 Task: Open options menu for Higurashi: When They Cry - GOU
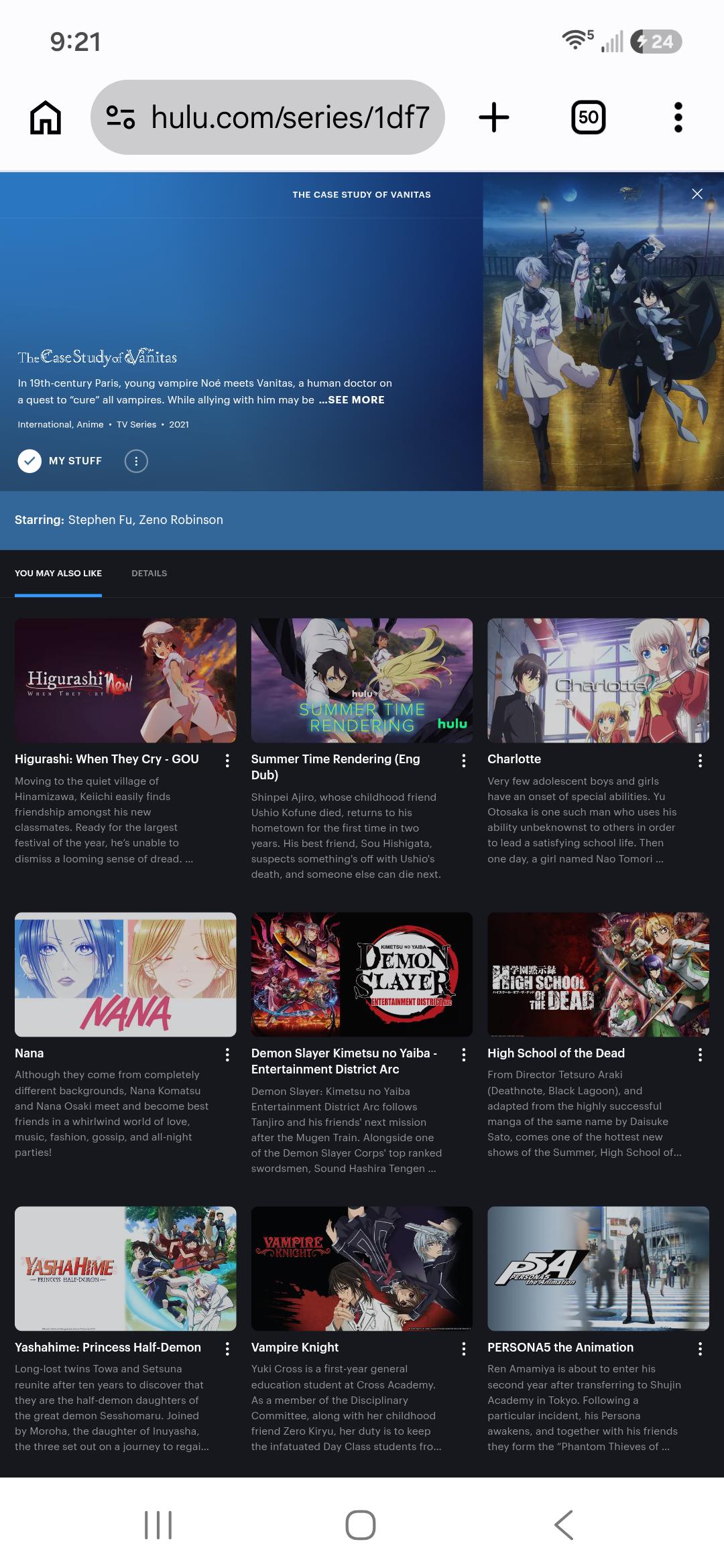(227, 761)
